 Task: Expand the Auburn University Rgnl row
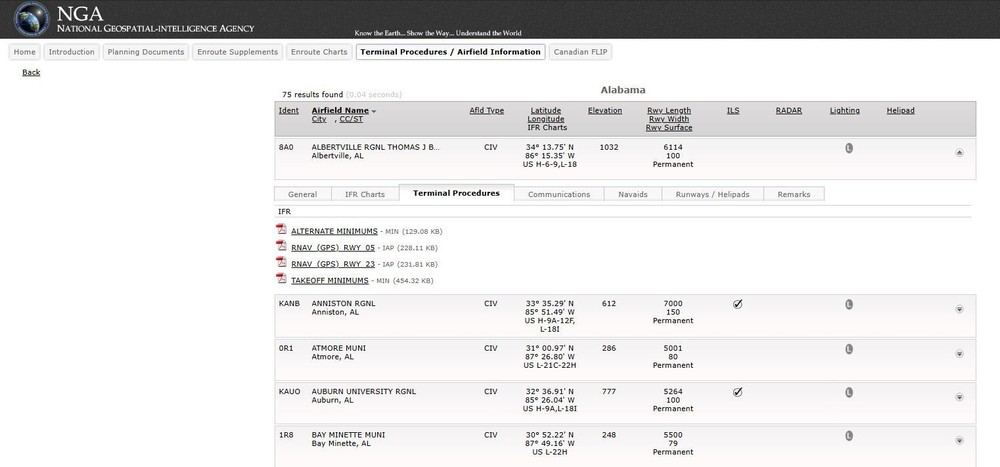[959, 397]
